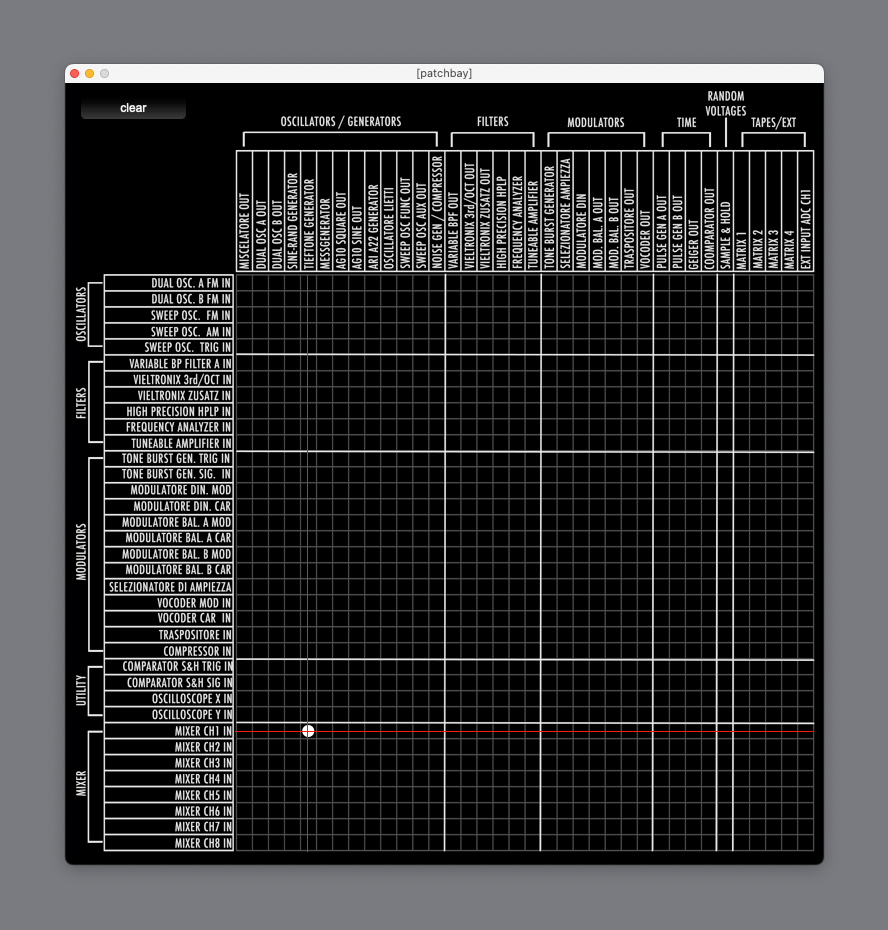Select the VARIABLE BPF OUT column header
Screen dimensions: 888x930
click(x=453, y=211)
